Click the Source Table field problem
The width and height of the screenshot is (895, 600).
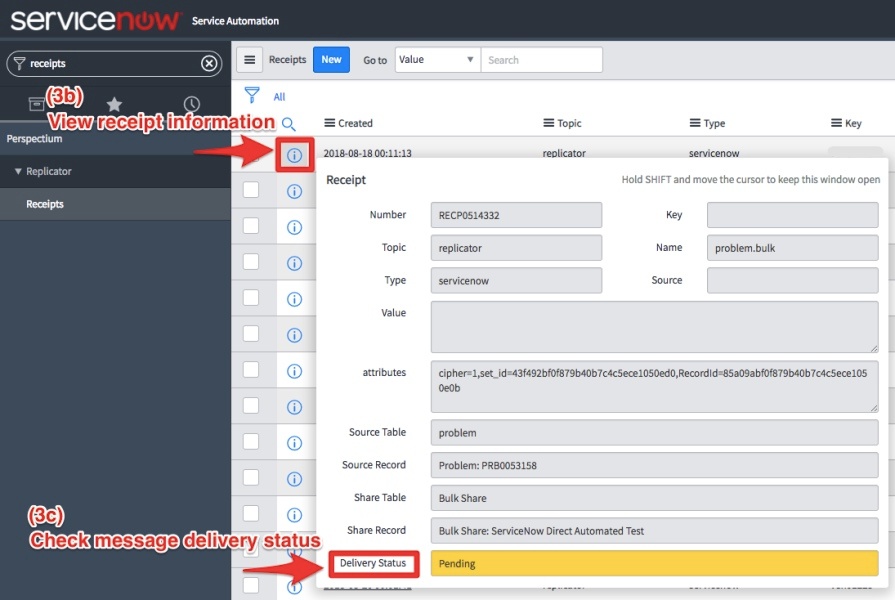[x=654, y=433]
